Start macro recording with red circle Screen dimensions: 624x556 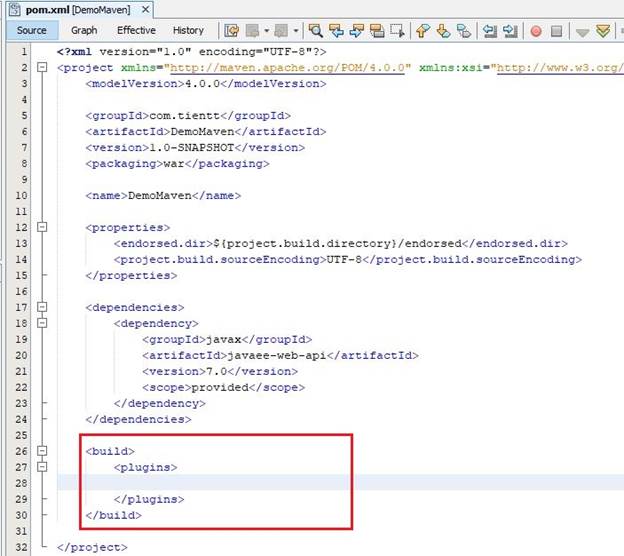pyautogui.click(x=536, y=31)
